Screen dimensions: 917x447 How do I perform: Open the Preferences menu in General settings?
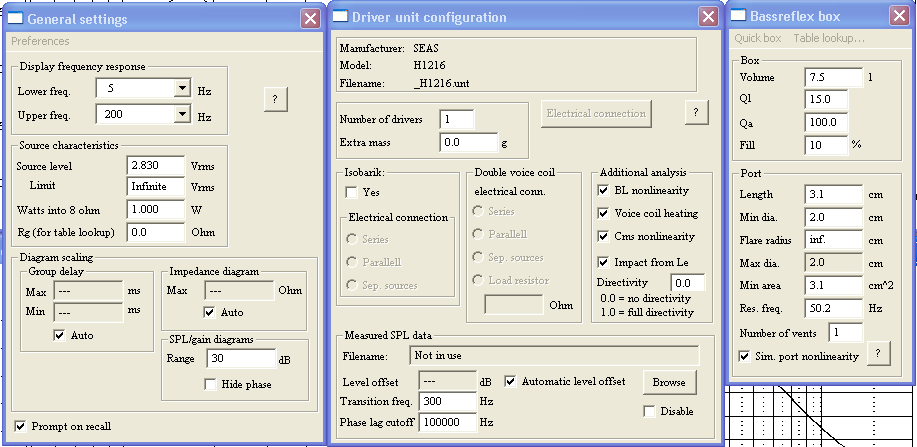coord(40,41)
